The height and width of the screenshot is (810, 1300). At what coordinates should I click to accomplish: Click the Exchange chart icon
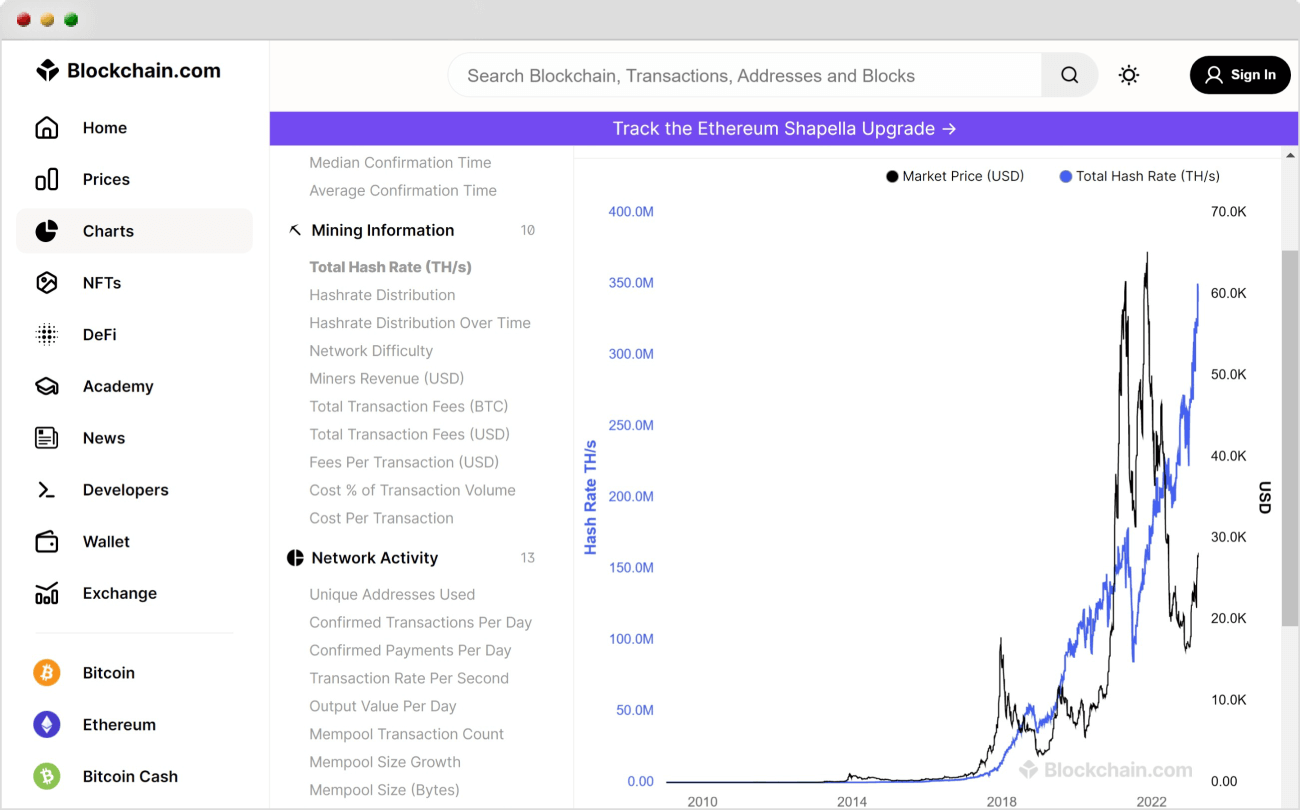coord(46,594)
